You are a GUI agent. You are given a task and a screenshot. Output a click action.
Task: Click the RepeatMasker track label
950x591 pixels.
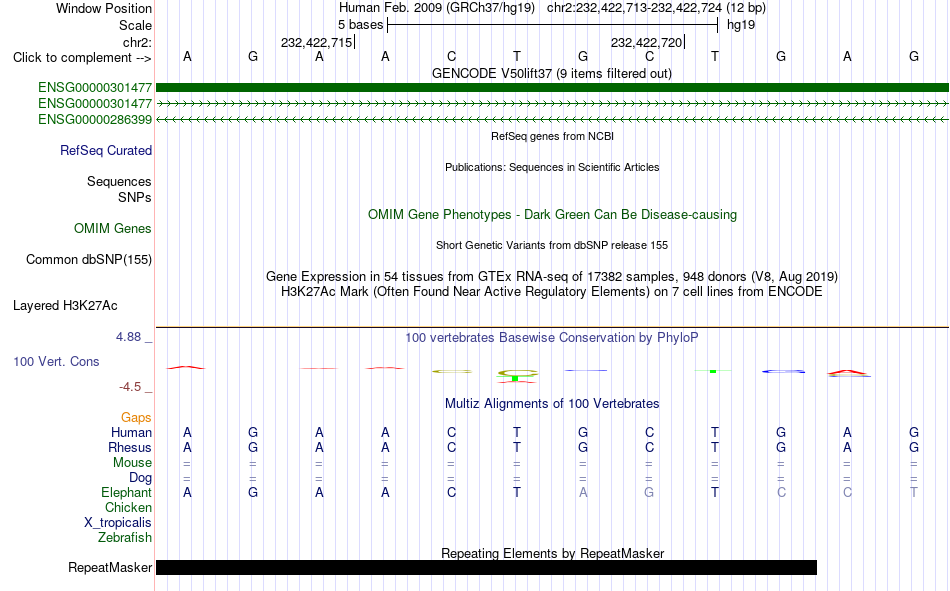pyautogui.click(x=110, y=567)
